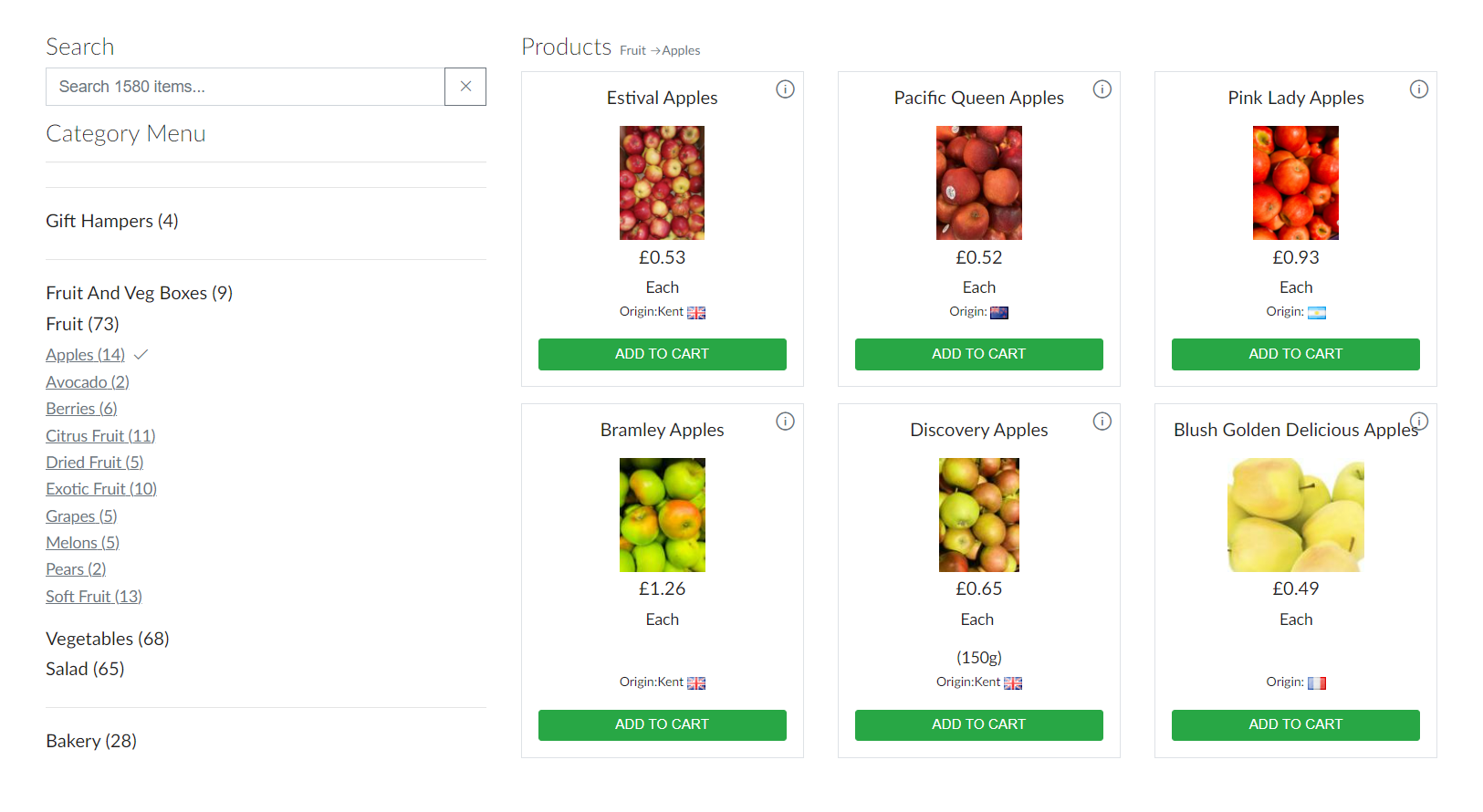Screen dimensions: 1483x812
Task: Expand the Salad (65) category
Action: pyautogui.click(x=85, y=669)
